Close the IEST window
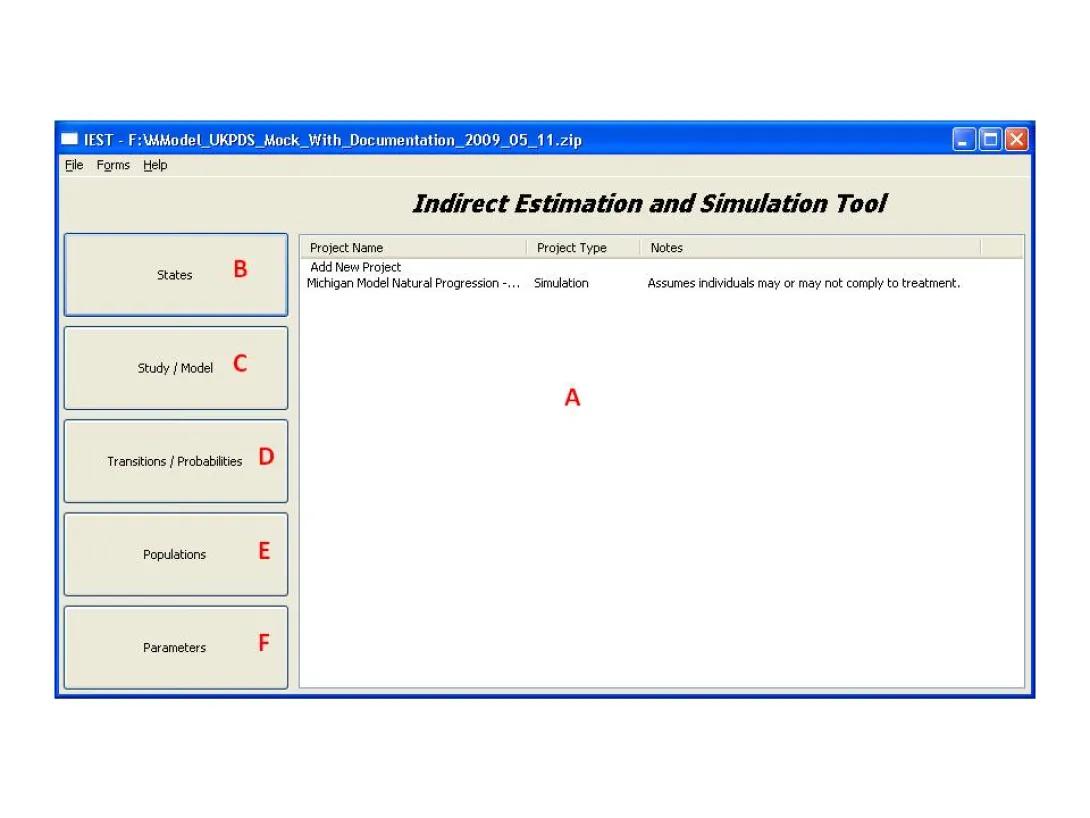Viewport: 1090px width, 818px height. point(1016,140)
